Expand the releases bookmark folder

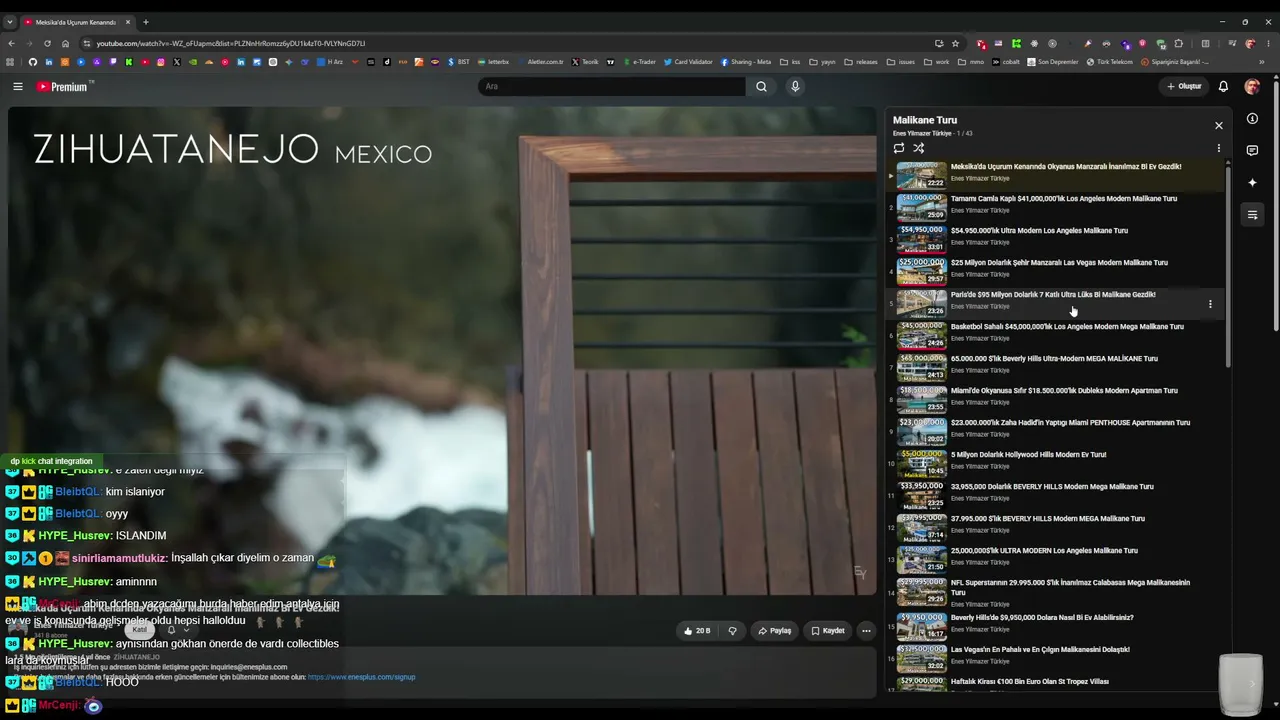pyautogui.click(x=861, y=62)
